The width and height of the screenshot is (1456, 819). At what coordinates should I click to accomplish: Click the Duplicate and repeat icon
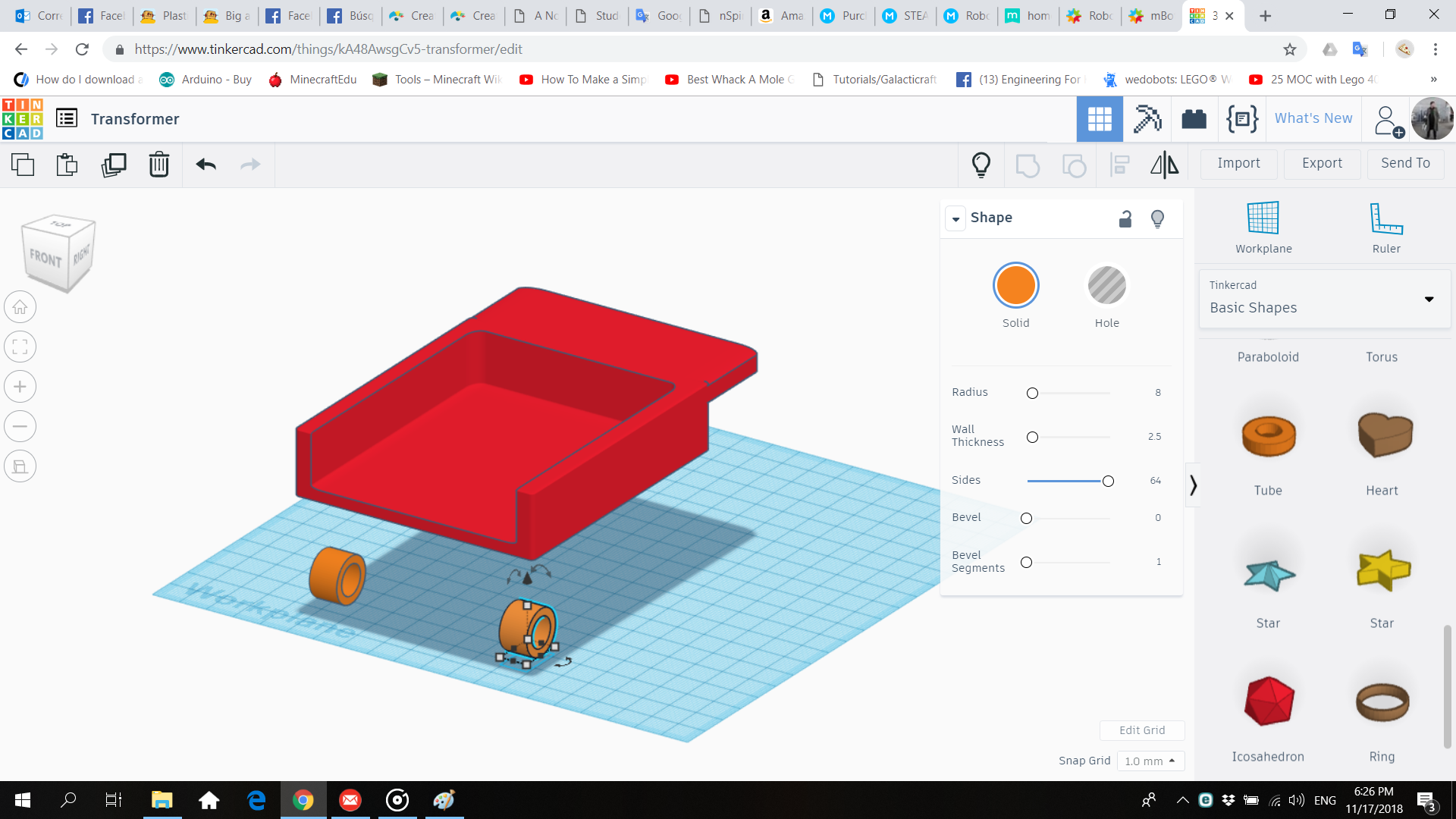[x=114, y=165]
